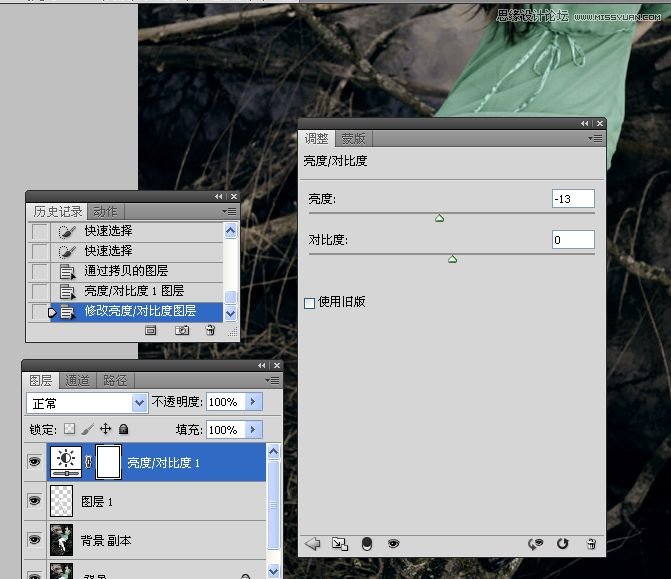
Task: Return to adjustment list with back arrow
Action: click(313, 544)
